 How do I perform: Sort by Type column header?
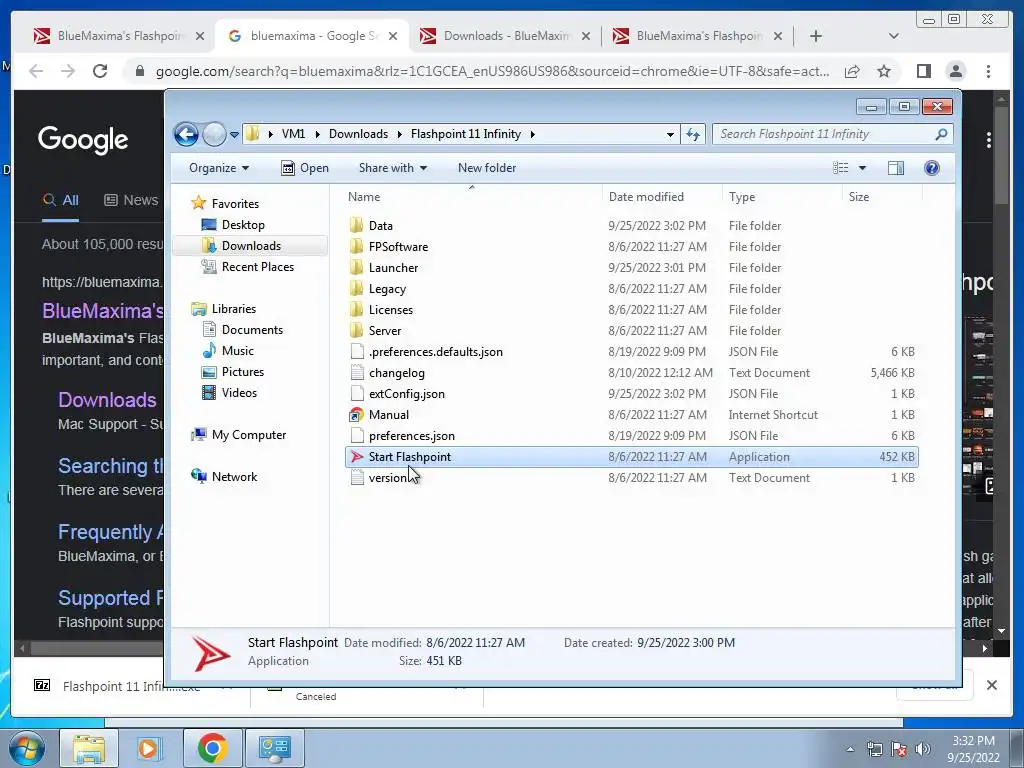coord(742,197)
